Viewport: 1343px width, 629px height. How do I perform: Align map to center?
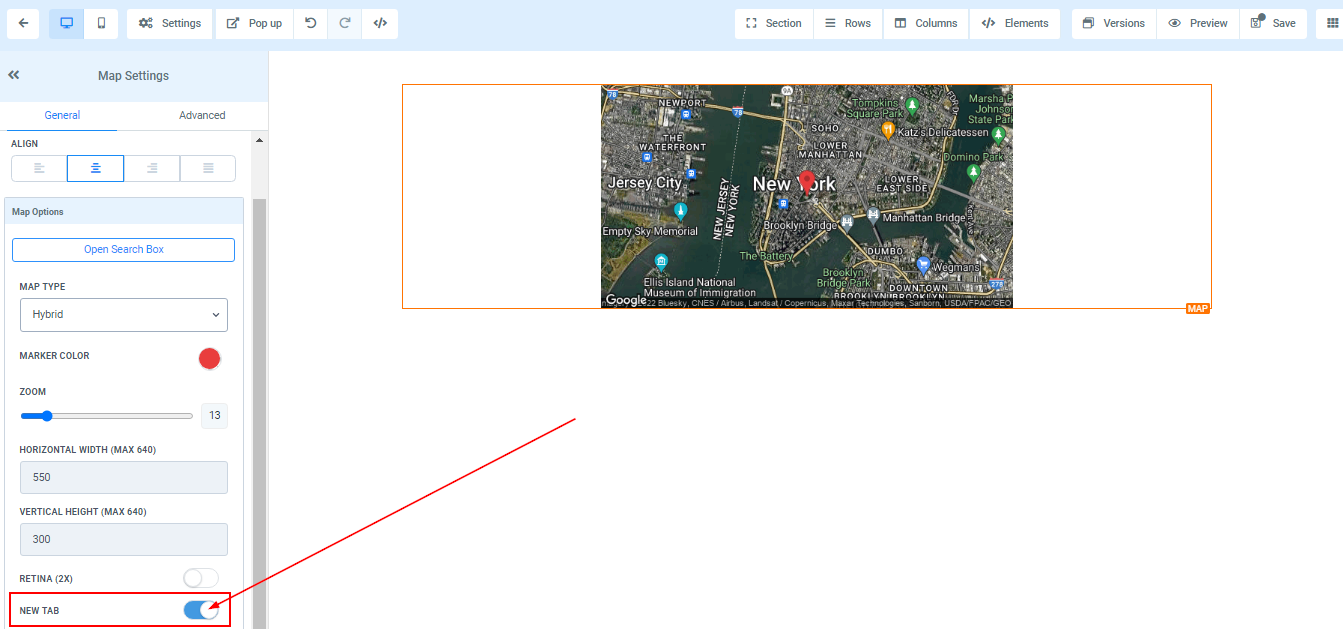tap(95, 168)
